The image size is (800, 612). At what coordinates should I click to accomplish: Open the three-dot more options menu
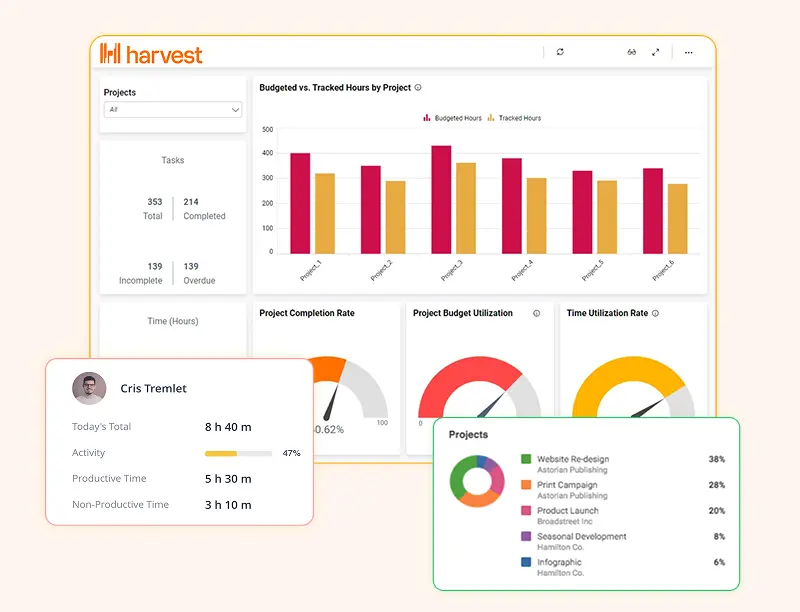pyautogui.click(x=688, y=52)
